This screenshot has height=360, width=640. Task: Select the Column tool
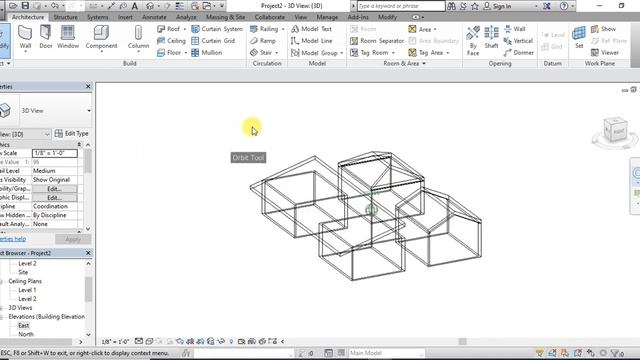click(x=138, y=38)
